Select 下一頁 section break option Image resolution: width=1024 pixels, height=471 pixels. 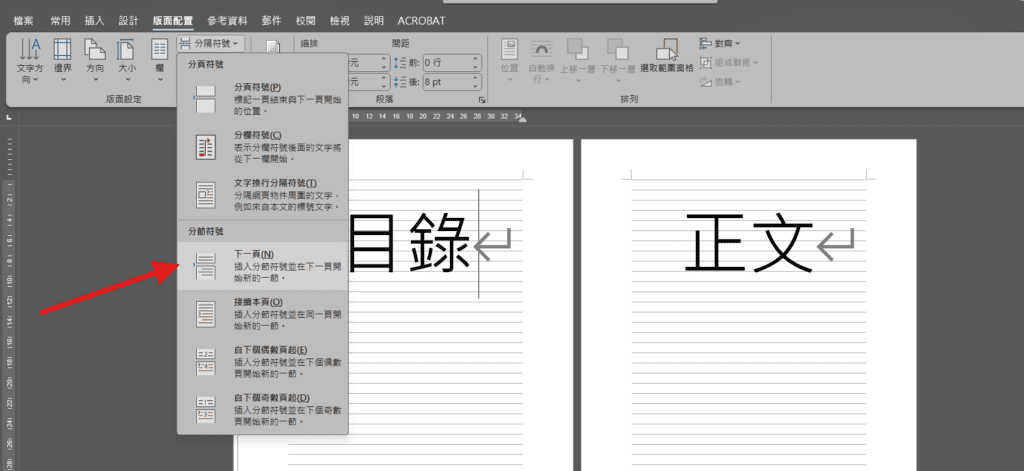[x=262, y=265]
